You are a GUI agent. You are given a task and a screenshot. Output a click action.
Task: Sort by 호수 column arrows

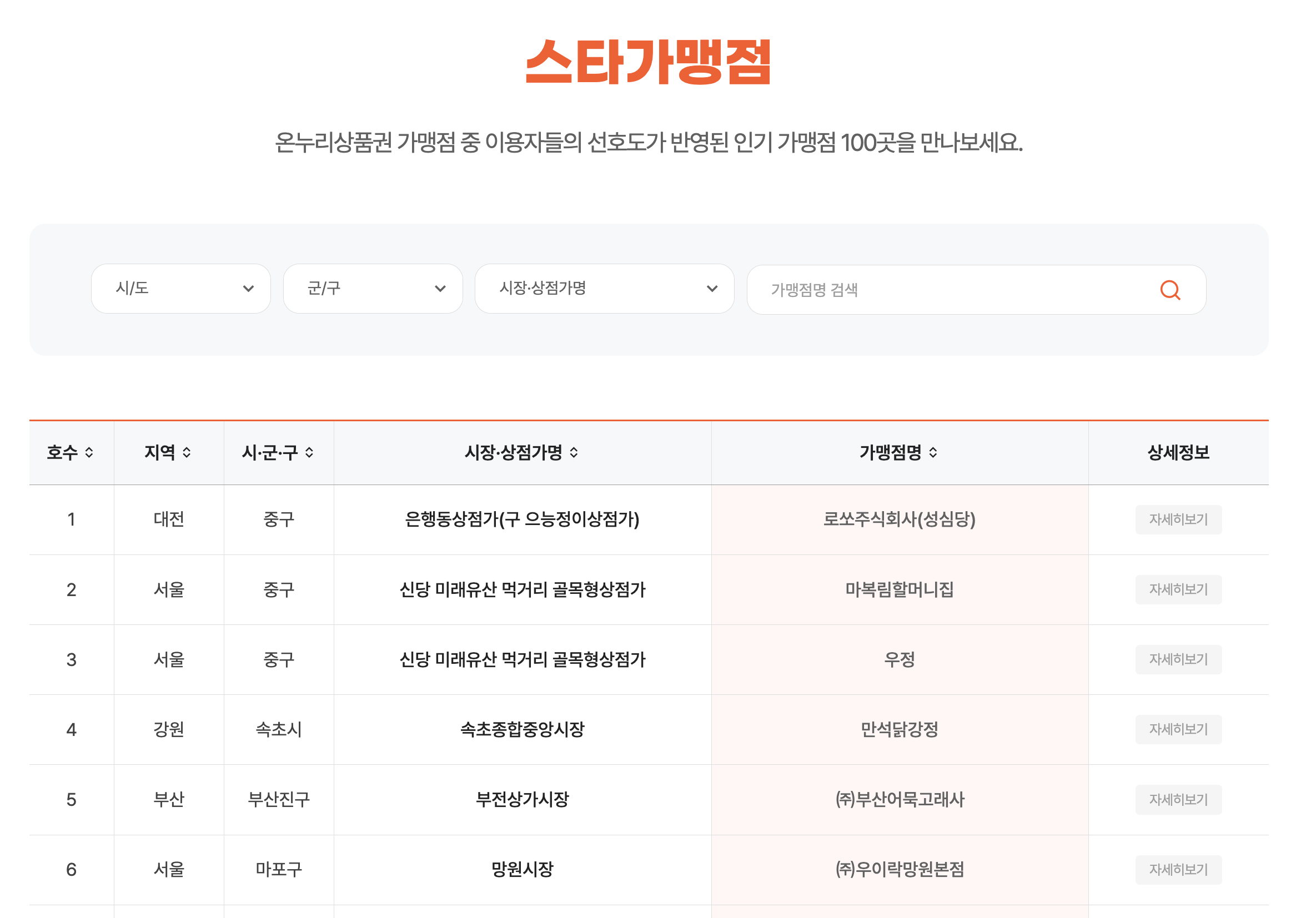pos(89,453)
